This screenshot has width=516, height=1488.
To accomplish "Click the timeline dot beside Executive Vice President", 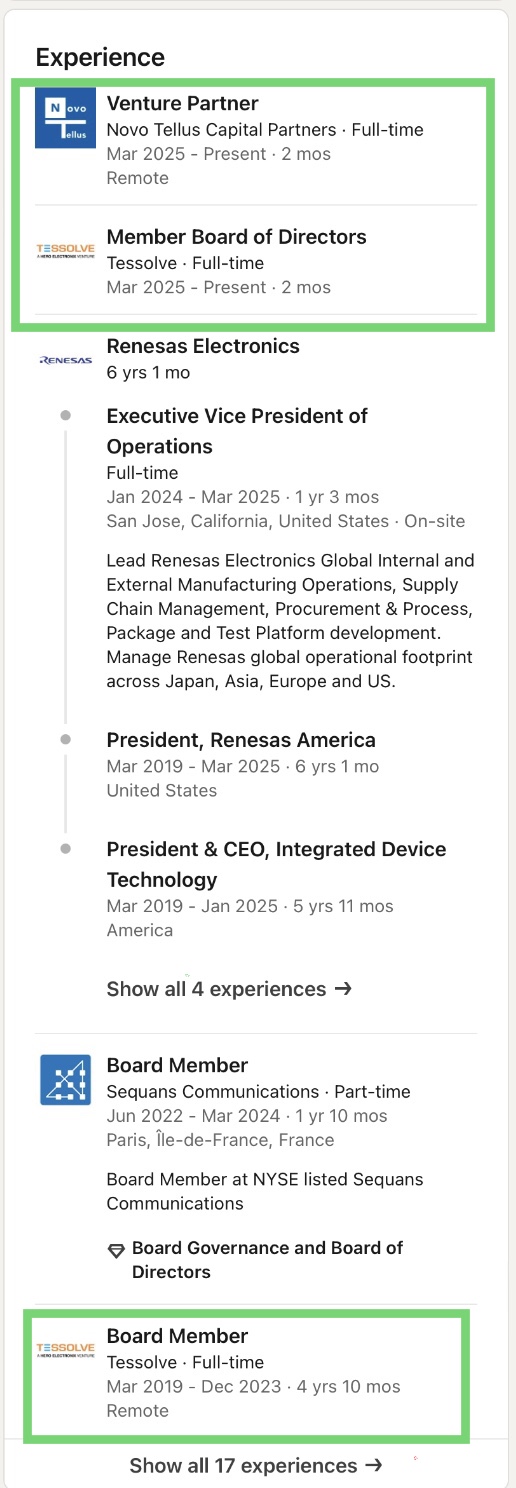I will [66, 415].
